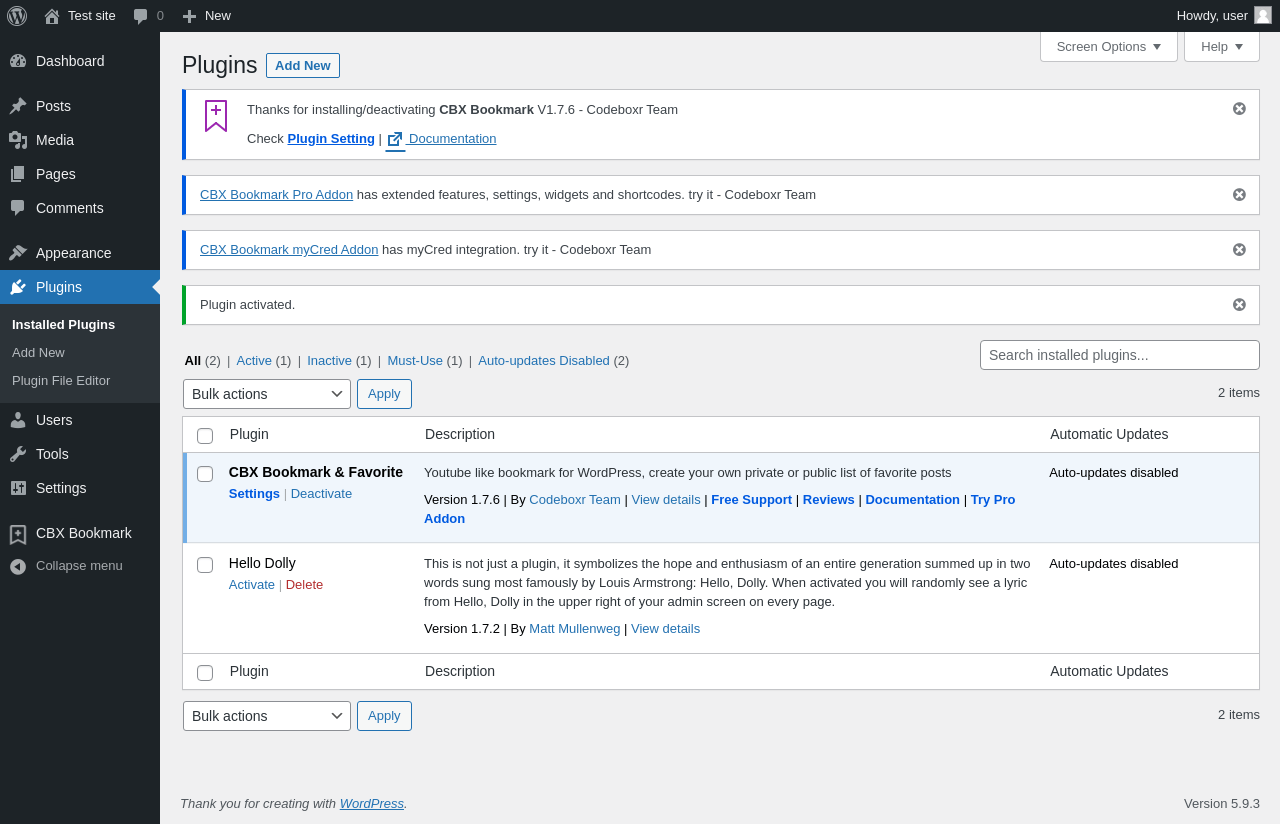Open the top Bulk actions dropdown
This screenshot has width=1280, height=824.
point(267,394)
